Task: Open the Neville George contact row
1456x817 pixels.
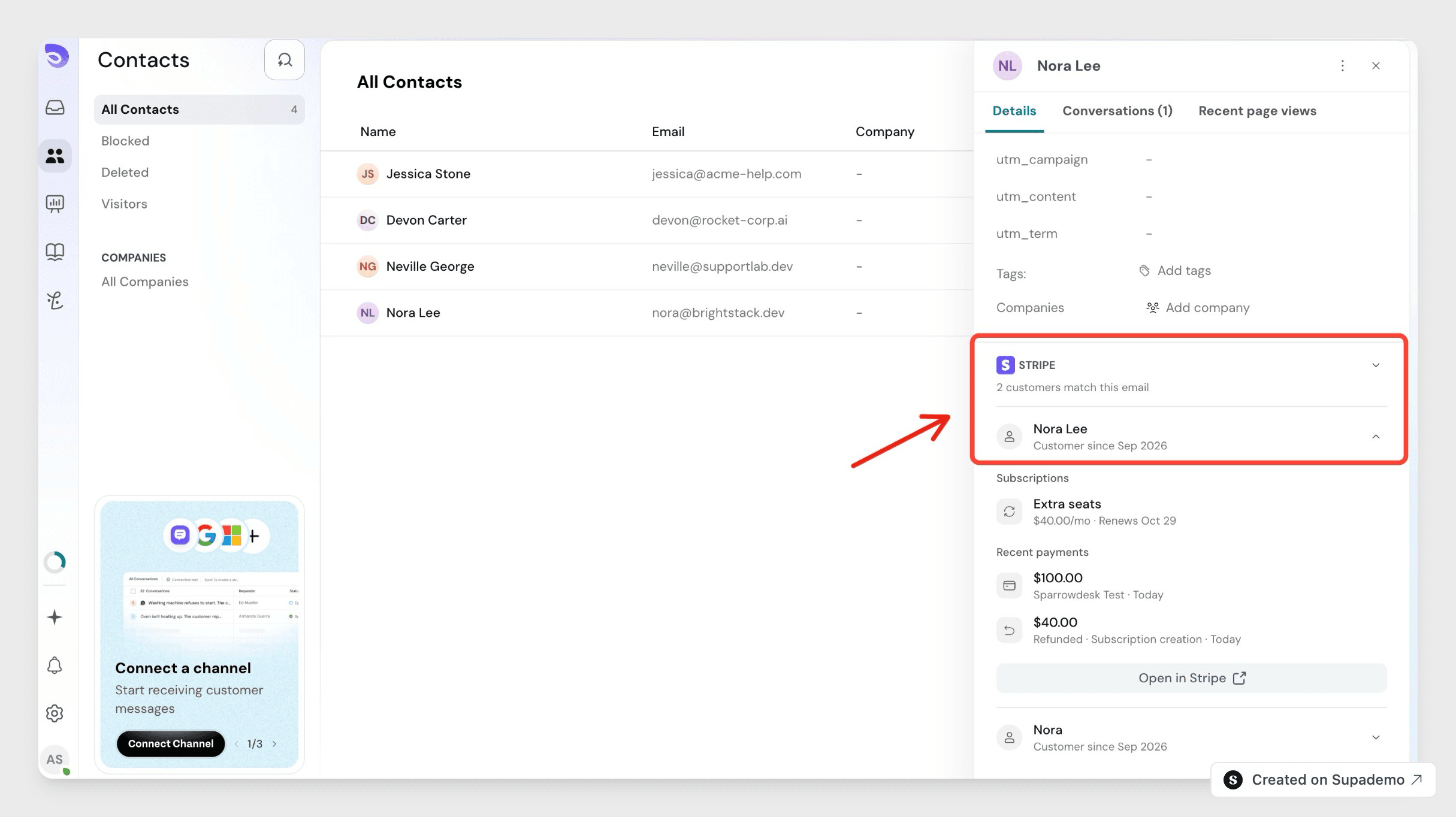Action: click(647, 267)
